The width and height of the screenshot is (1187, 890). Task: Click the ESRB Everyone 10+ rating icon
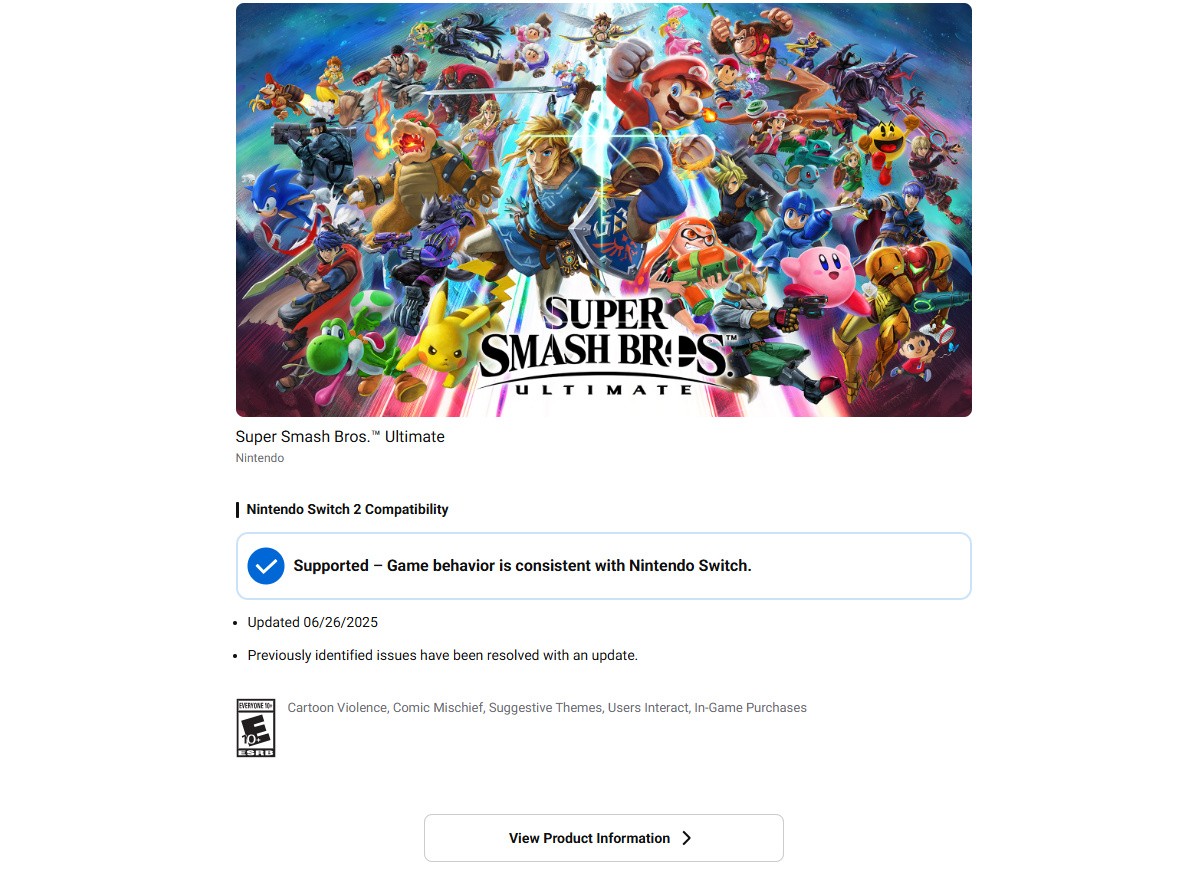tap(256, 728)
